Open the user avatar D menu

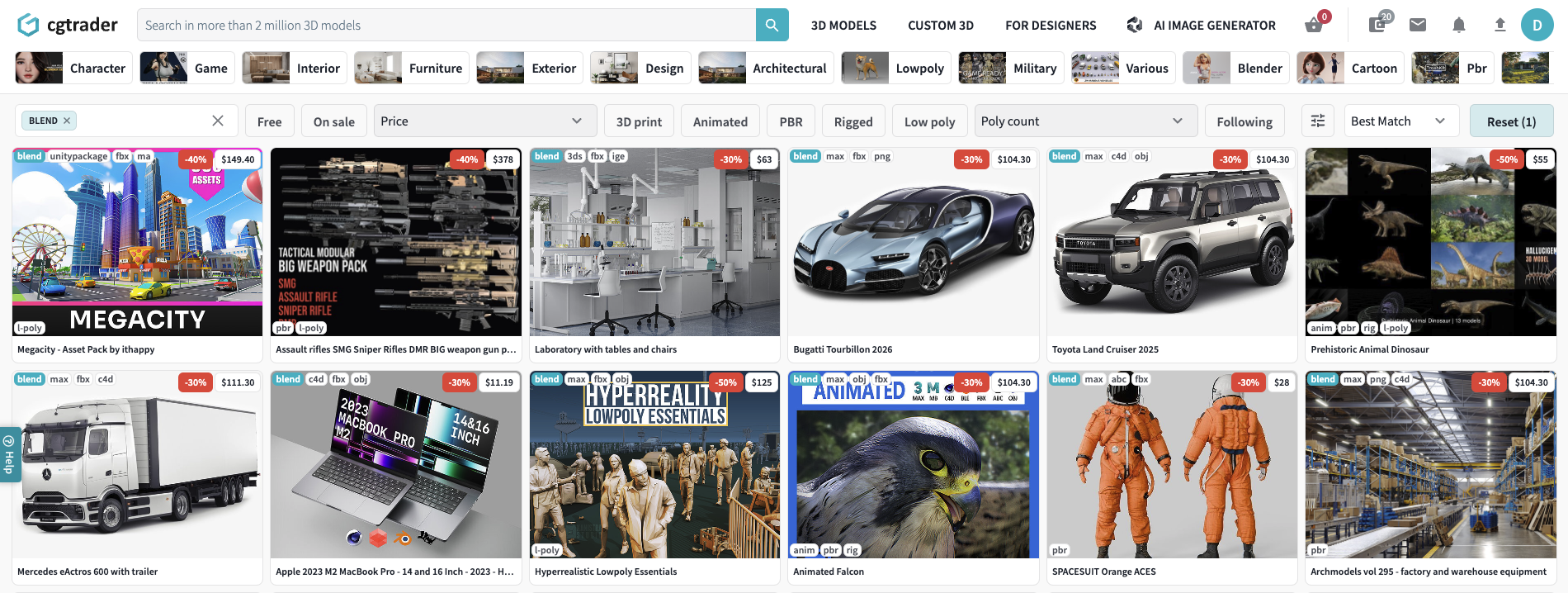point(1537,25)
